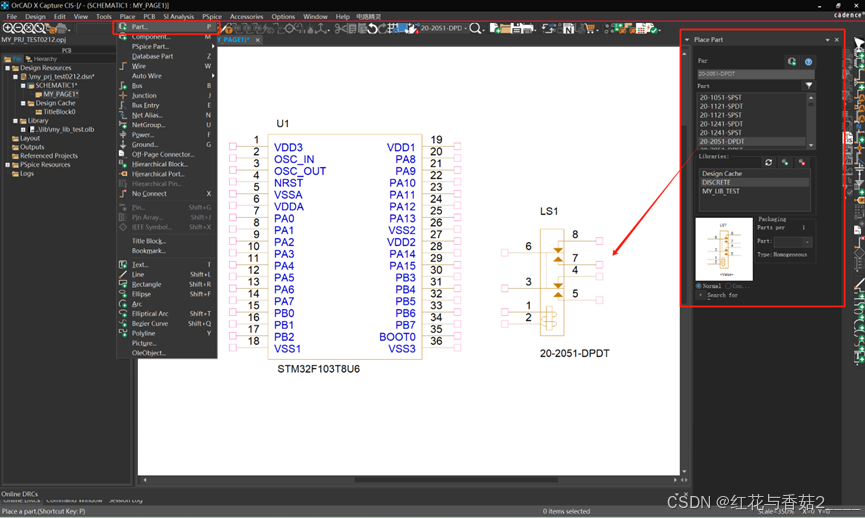Click the refresh libraries icon
This screenshot has height=518, width=865.
[x=768, y=162]
